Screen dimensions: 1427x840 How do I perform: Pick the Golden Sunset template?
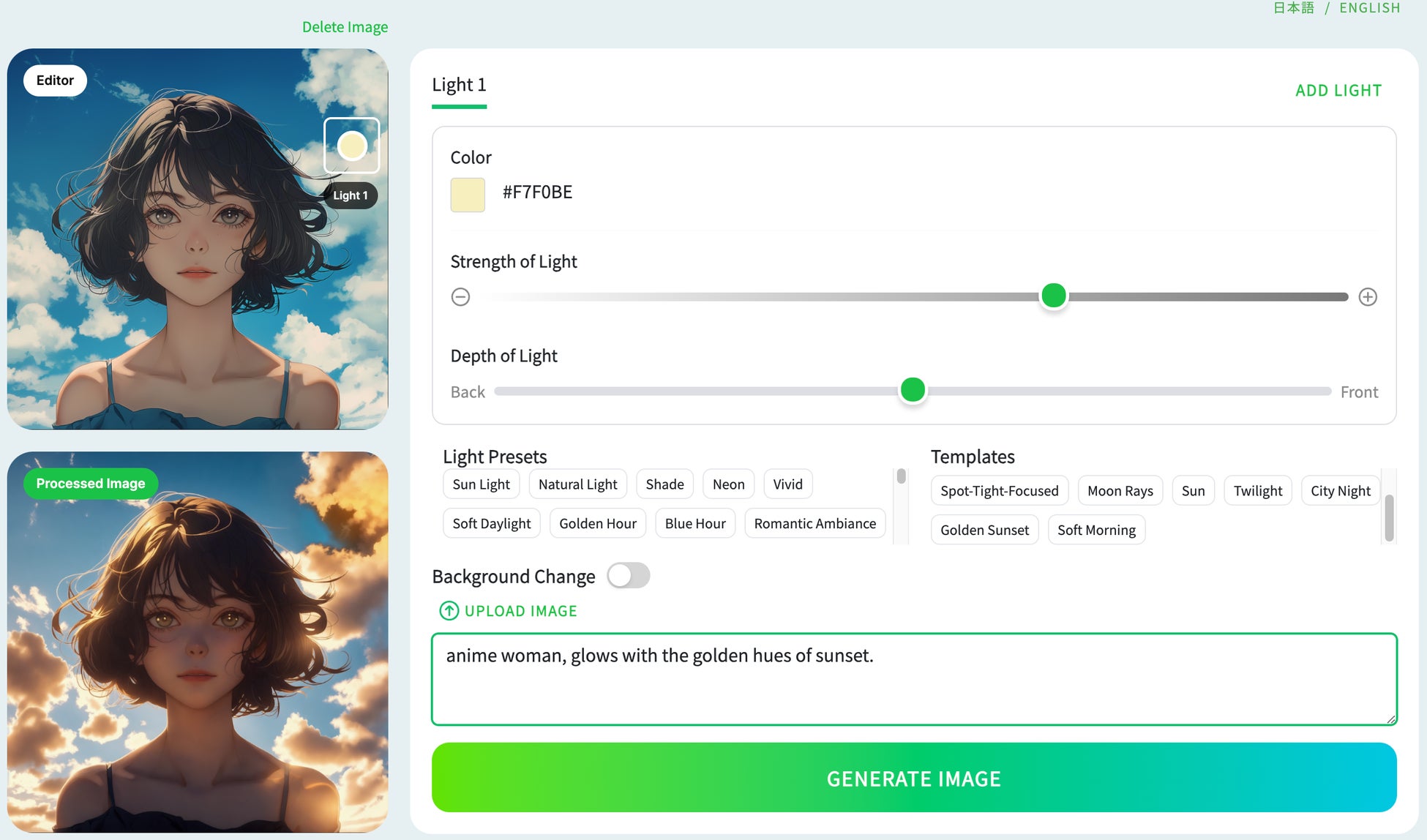click(984, 530)
